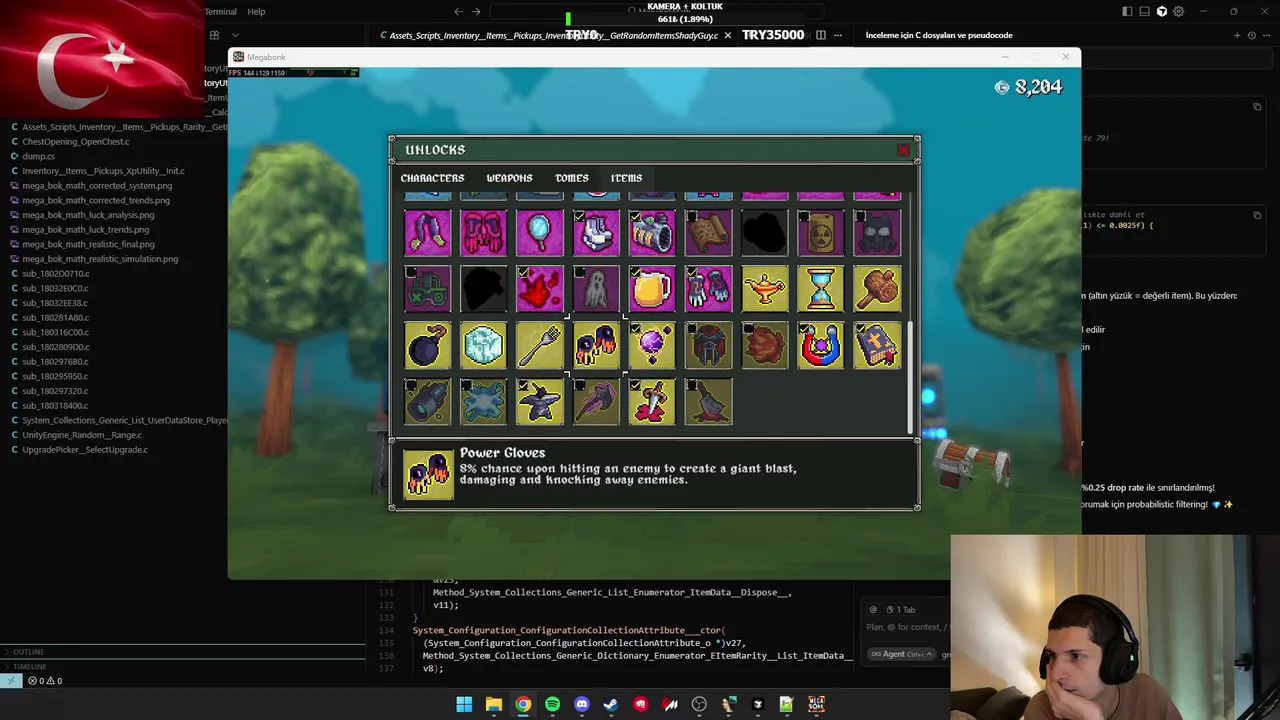This screenshot has width=1280, height=720.
Task: Switch to the Weapons tab
Action: (x=509, y=178)
